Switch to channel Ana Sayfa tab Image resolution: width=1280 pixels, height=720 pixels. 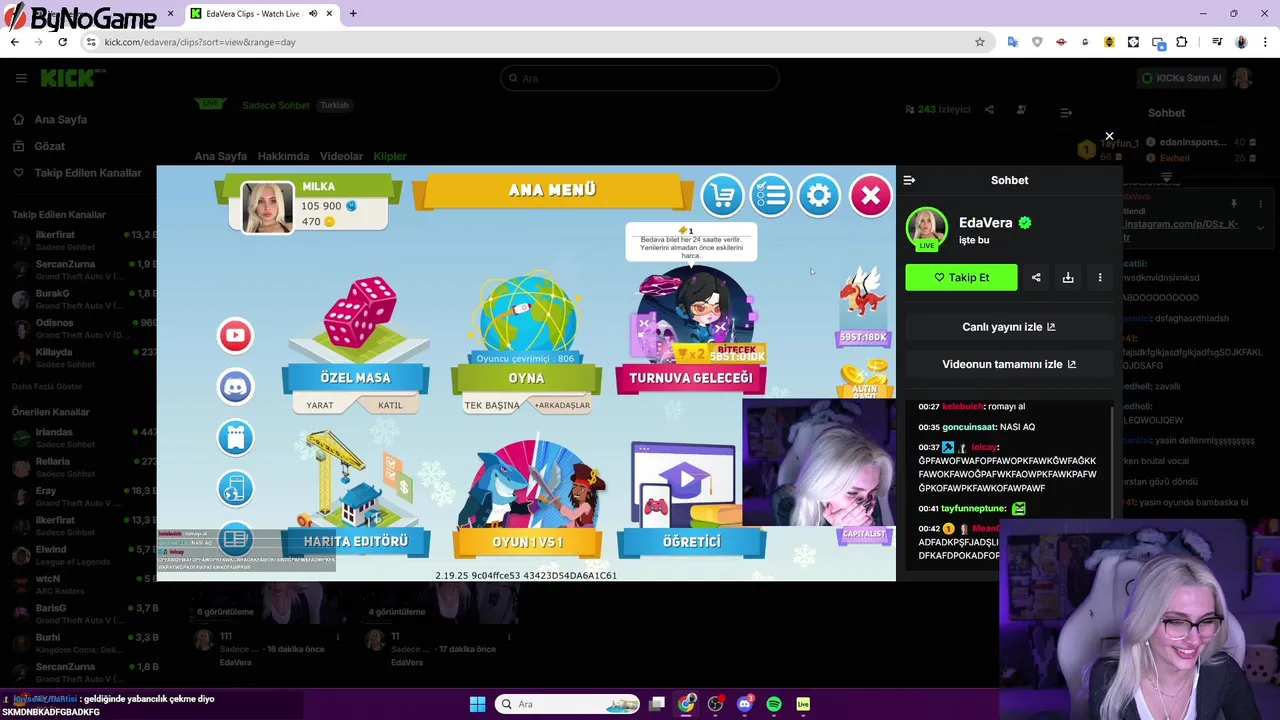[220, 156]
